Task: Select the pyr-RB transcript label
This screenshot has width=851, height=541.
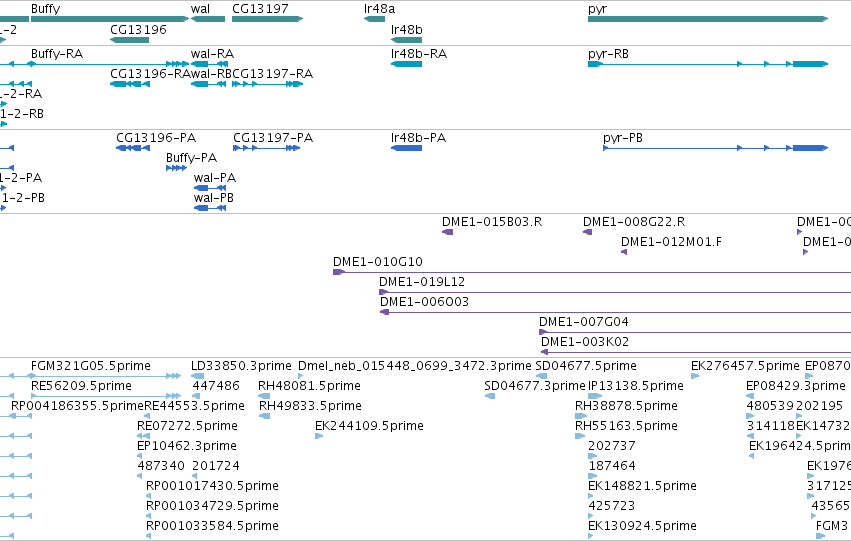Action: (x=608, y=54)
